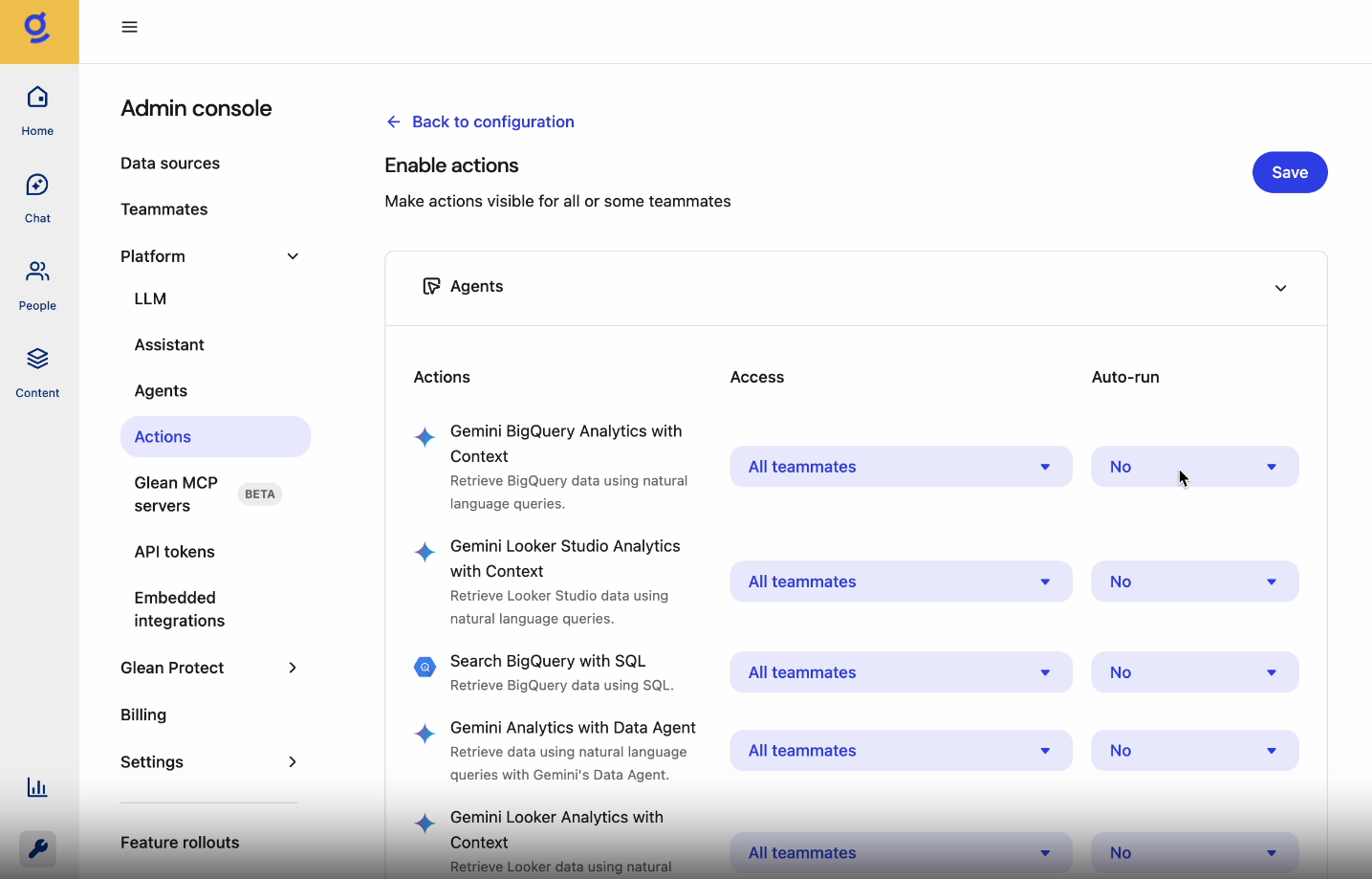Click the Enable actions heading
Image resolution: width=1372 pixels, height=879 pixels.
tap(451, 165)
